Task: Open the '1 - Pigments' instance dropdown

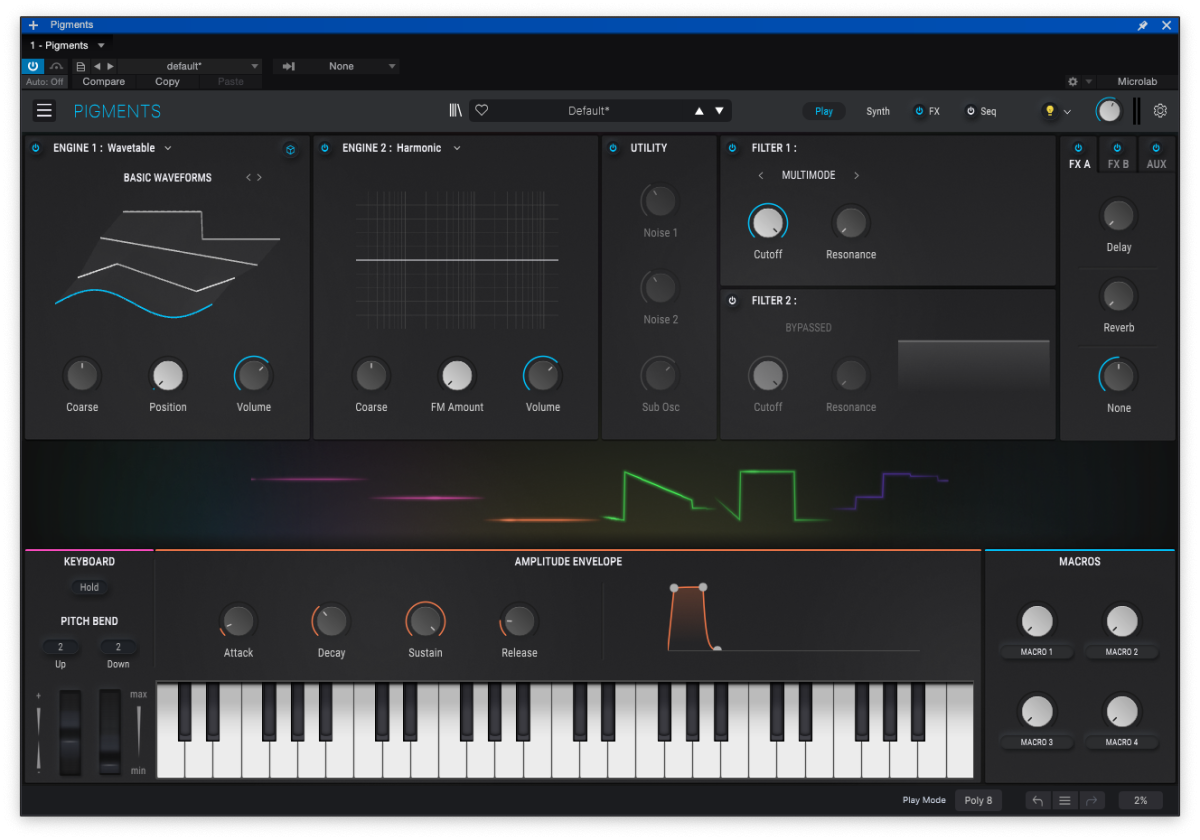Action: [x=67, y=45]
